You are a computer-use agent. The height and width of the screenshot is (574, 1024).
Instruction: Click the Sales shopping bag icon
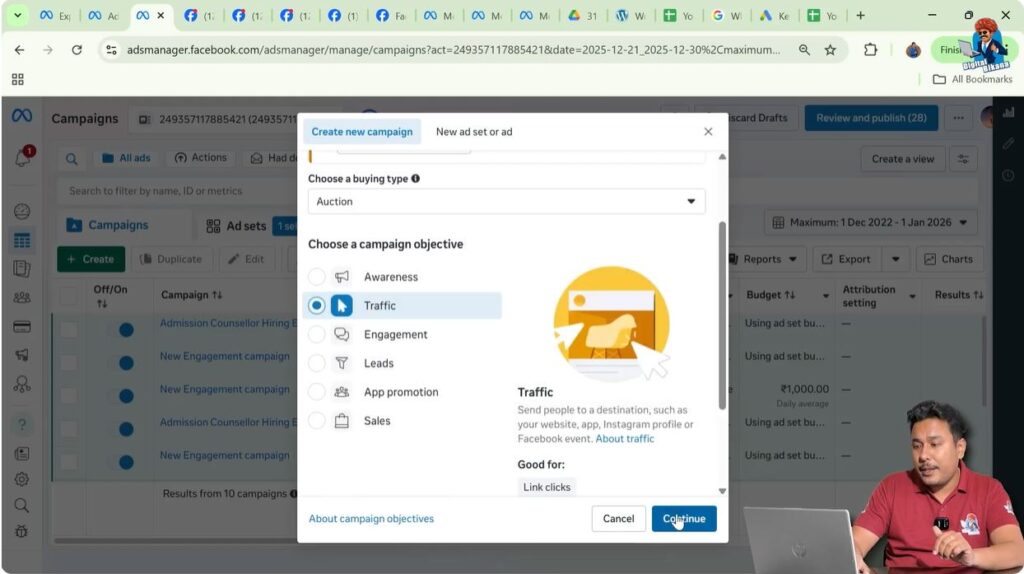coord(342,421)
